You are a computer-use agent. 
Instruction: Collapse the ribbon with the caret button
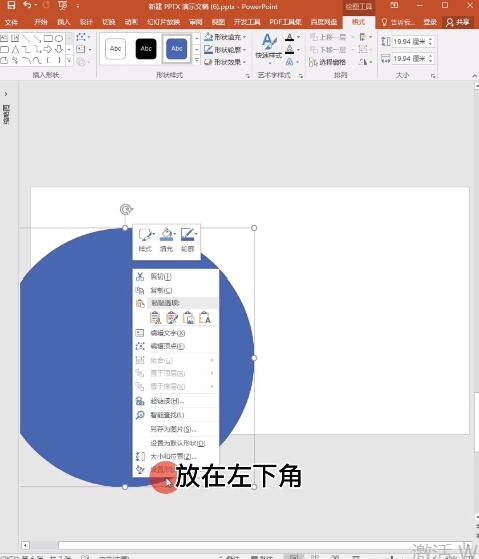474,76
